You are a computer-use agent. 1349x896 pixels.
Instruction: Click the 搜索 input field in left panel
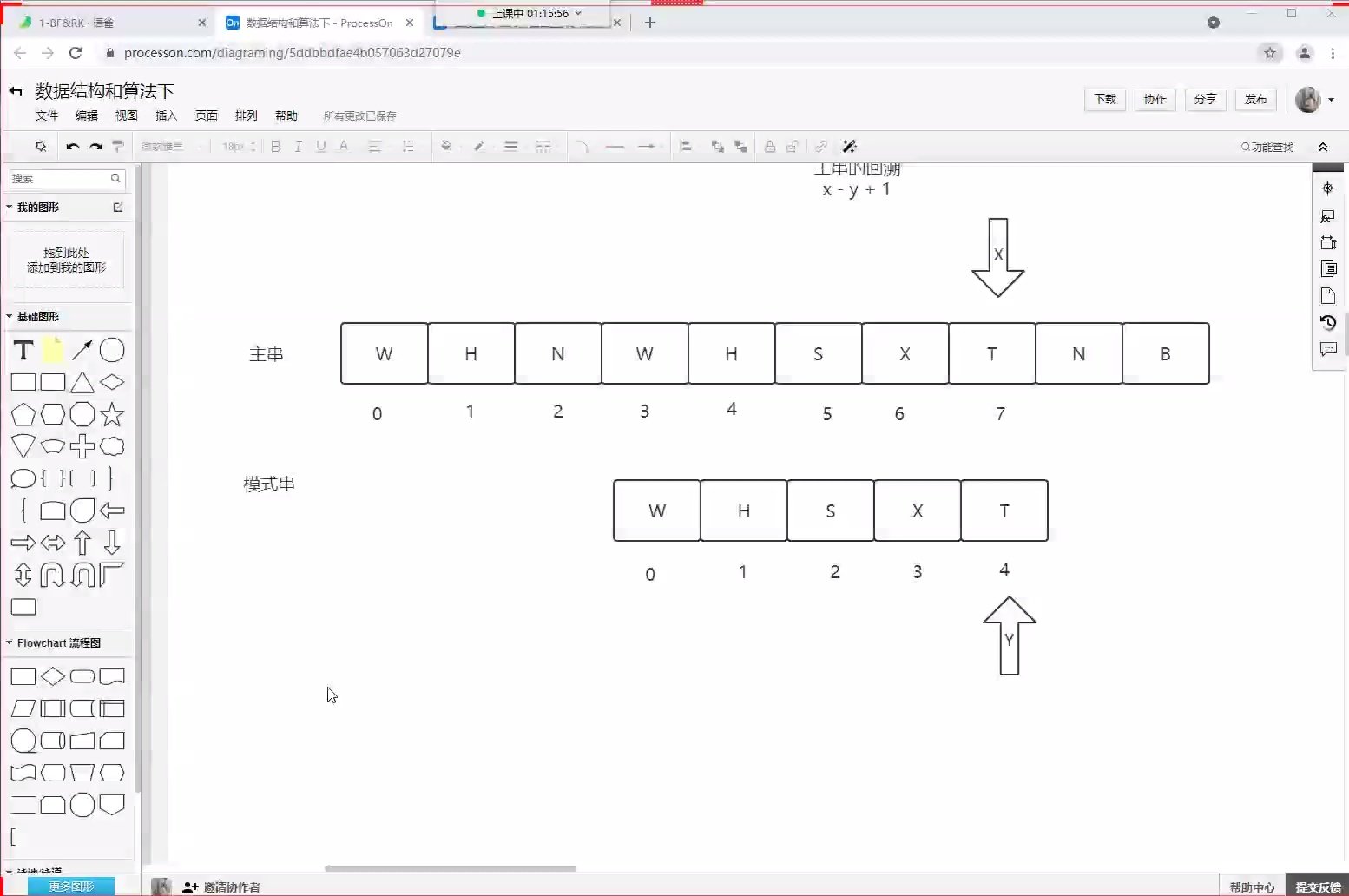pyautogui.click(x=61, y=178)
